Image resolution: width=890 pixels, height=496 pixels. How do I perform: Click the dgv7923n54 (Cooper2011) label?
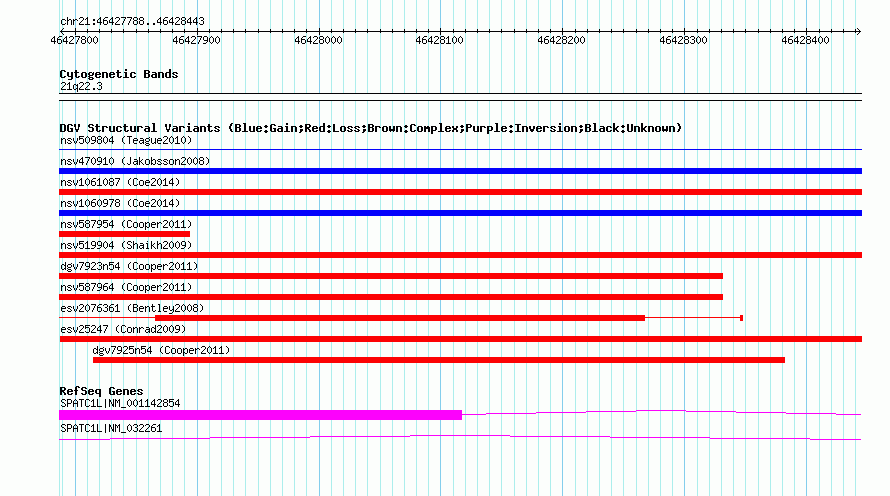(129, 266)
